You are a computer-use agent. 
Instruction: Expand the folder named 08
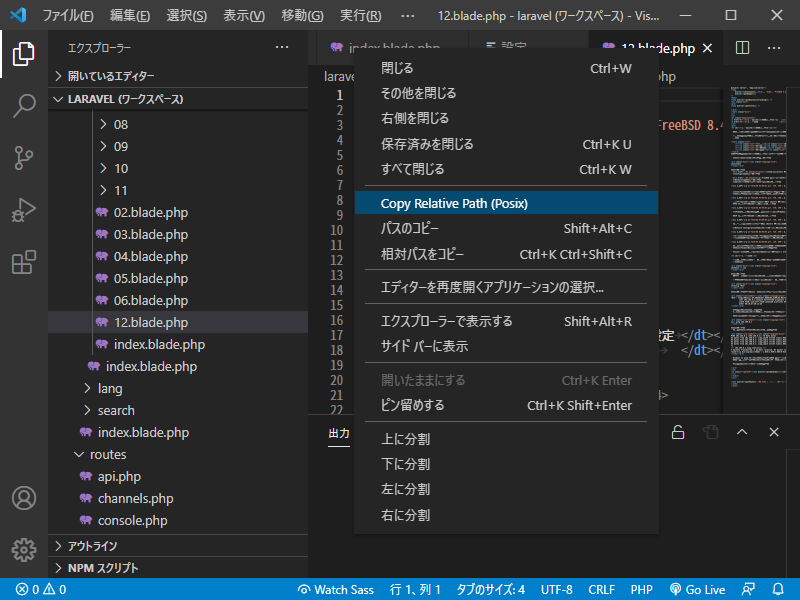click(x=120, y=125)
